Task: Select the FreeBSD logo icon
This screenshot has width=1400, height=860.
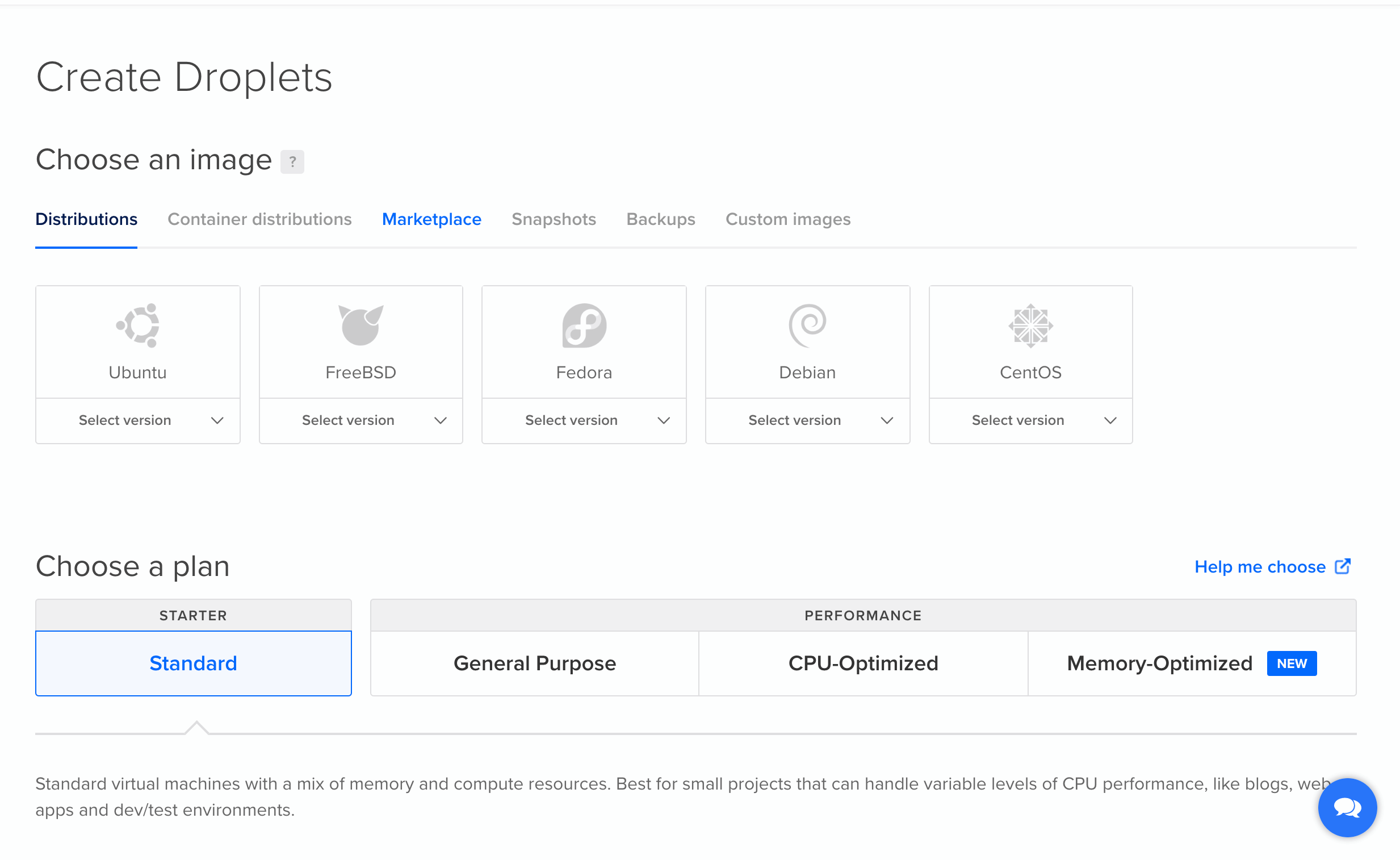Action: pos(361,325)
